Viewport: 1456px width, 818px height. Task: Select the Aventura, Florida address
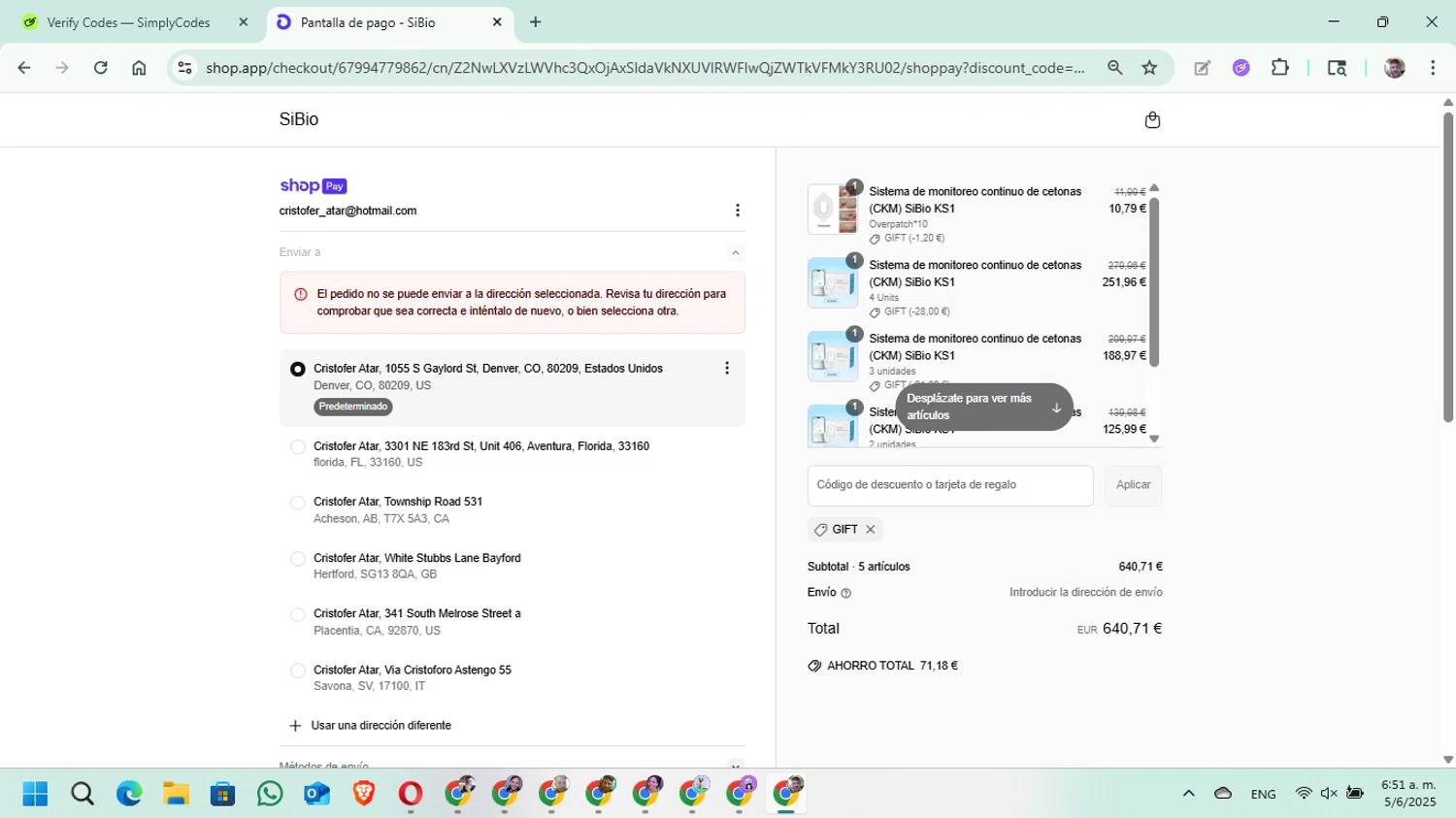(298, 447)
